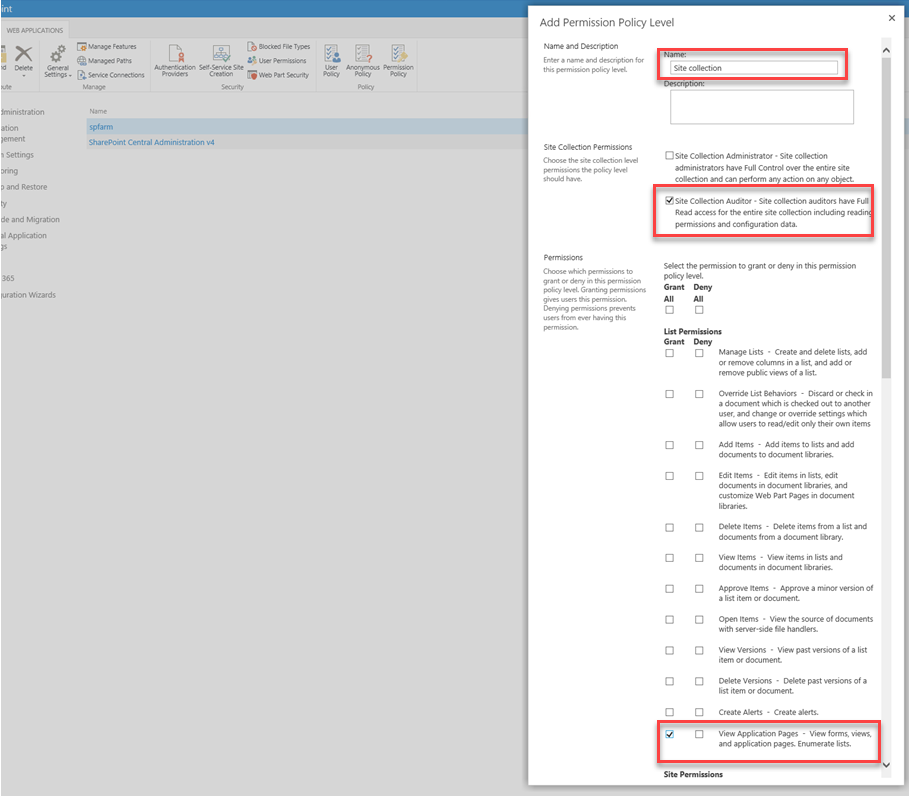Grant the Edit Items permission
The width and height of the screenshot is (909, 796).
pyautogui.click(x=670, y=476)
